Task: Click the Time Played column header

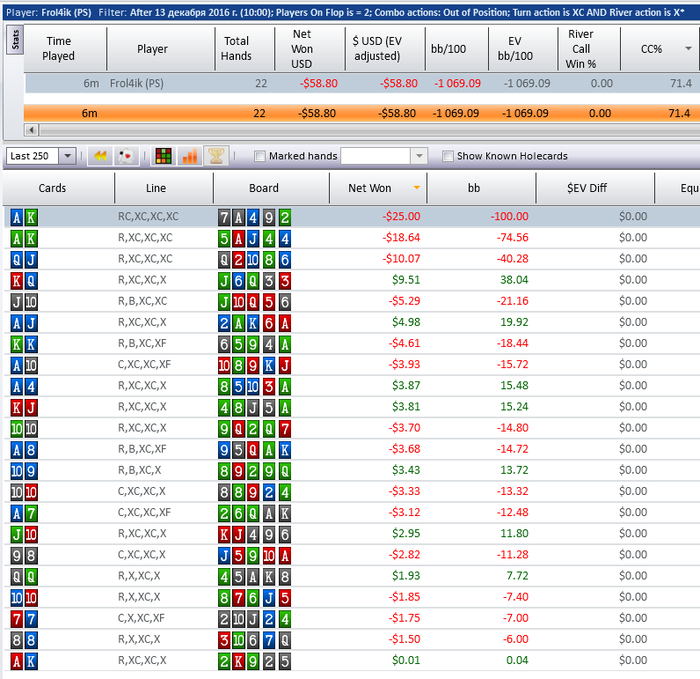Action: [x=65, y=48]
